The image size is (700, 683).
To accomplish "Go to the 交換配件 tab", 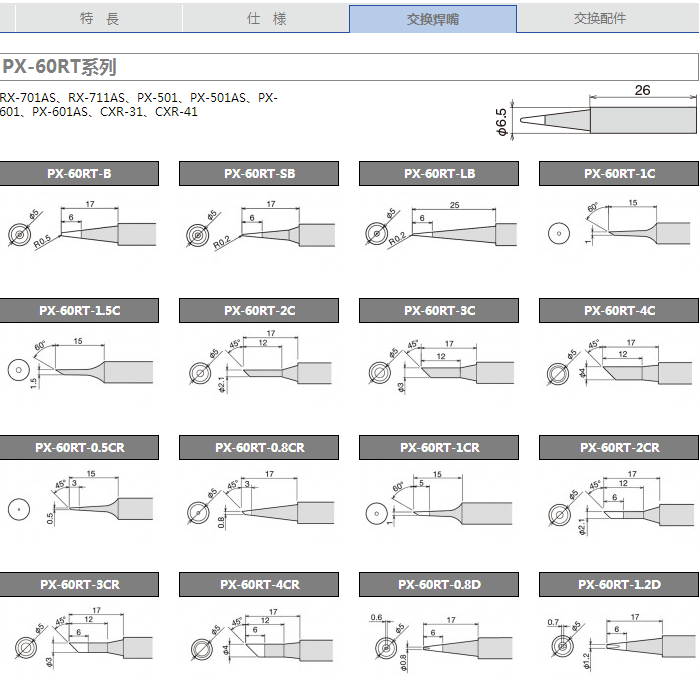I will pyautogui.click(x=600, y=19).
